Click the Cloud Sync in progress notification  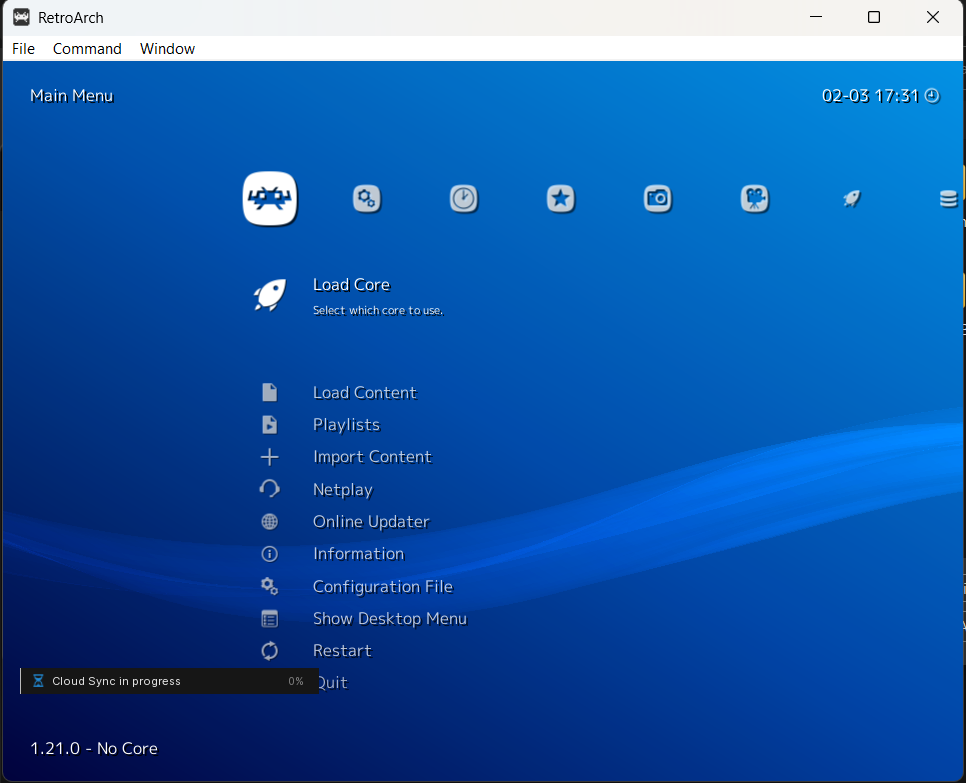(169, 681)
